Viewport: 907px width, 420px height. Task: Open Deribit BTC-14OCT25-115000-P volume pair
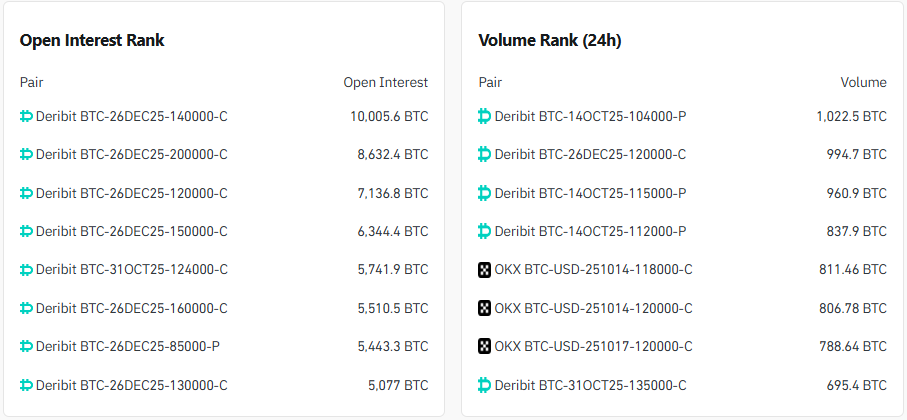click(x=590, y=193)
